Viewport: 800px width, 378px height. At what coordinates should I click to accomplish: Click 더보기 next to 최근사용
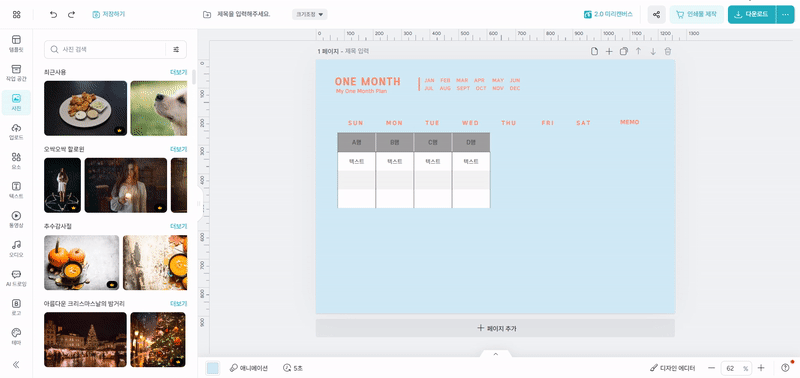(178, 72)
